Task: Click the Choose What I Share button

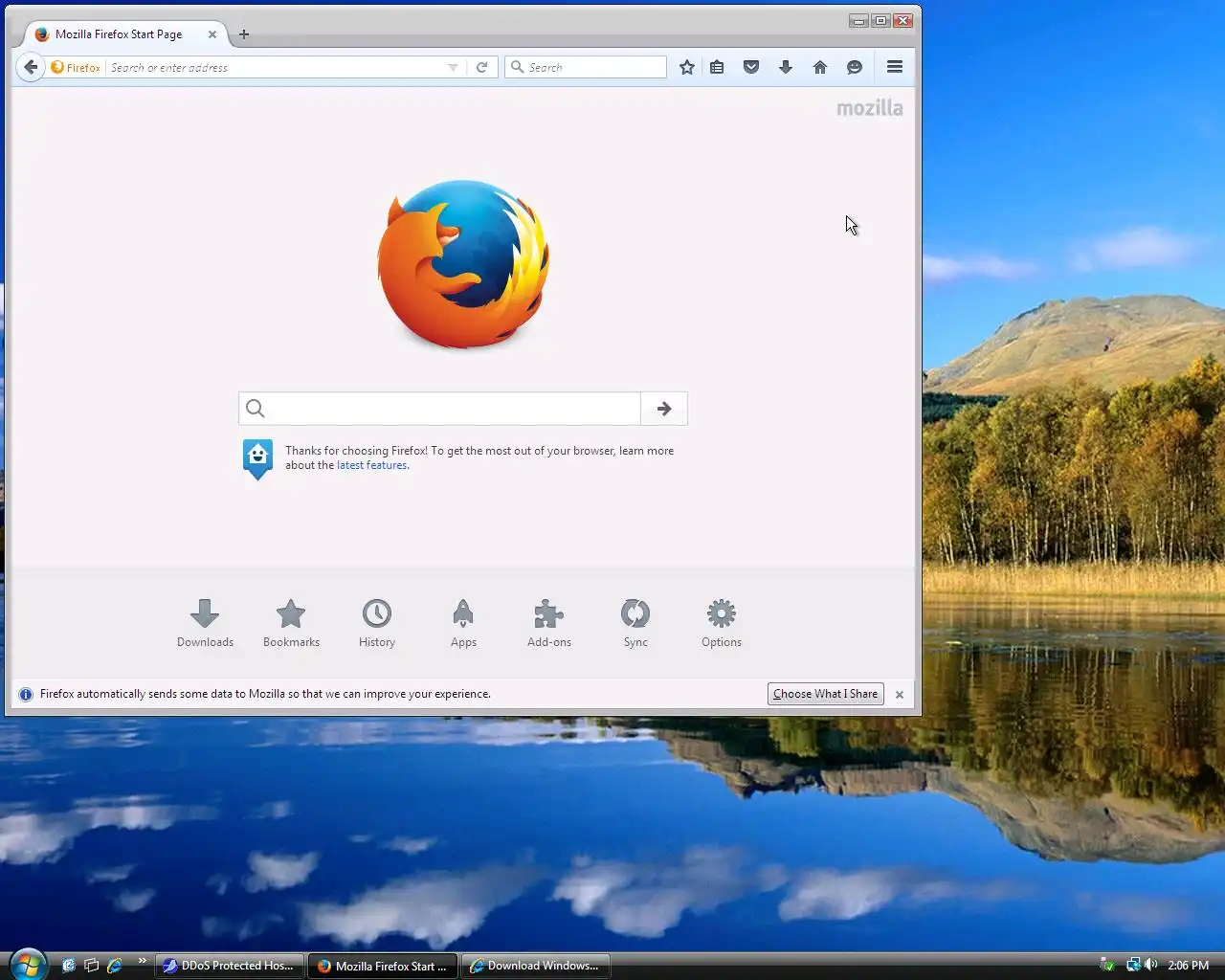Action: tap(825, 694)
